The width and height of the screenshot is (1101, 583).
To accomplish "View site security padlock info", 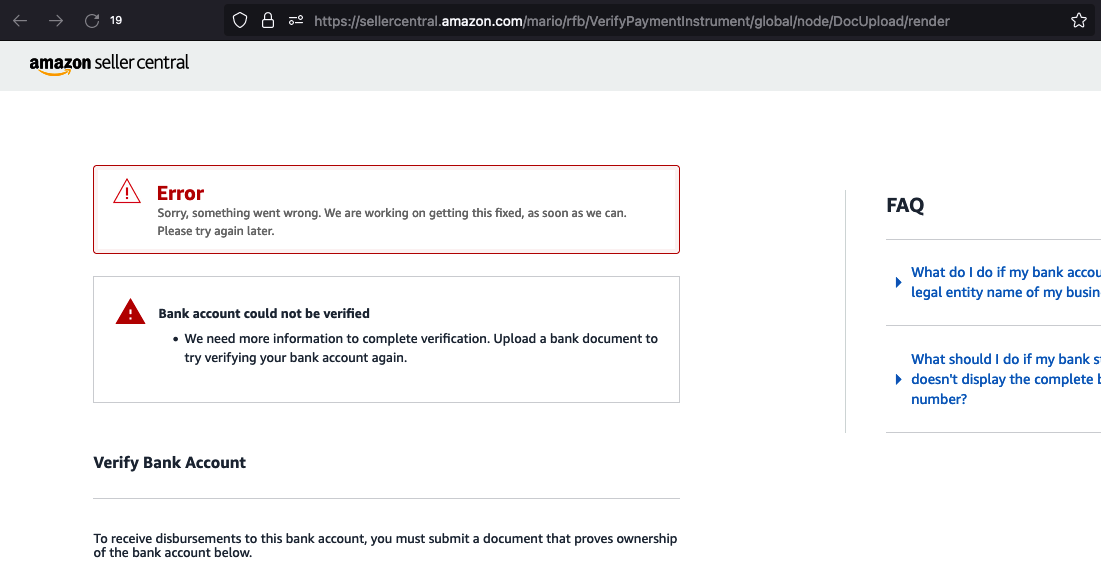I will pos(268,21).
